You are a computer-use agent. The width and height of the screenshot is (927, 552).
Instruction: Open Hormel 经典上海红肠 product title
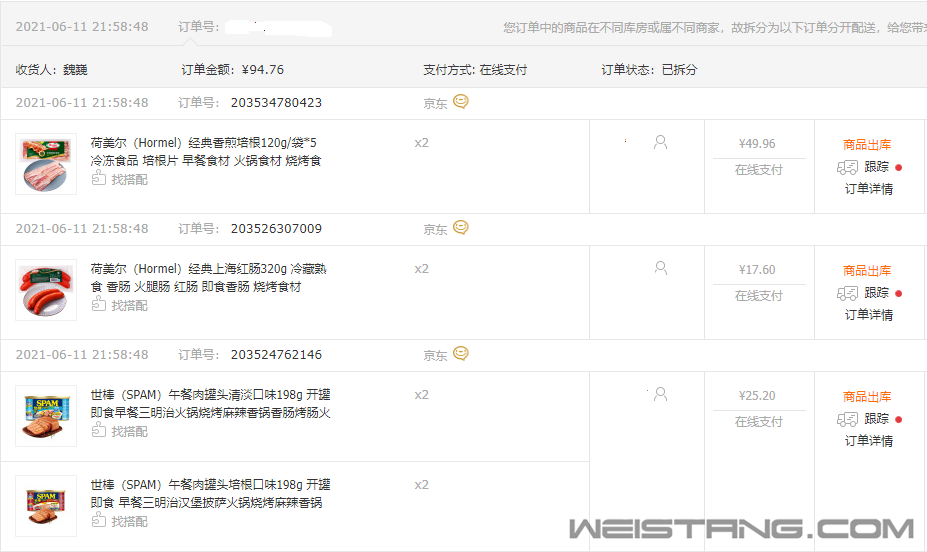coord(208,277)
